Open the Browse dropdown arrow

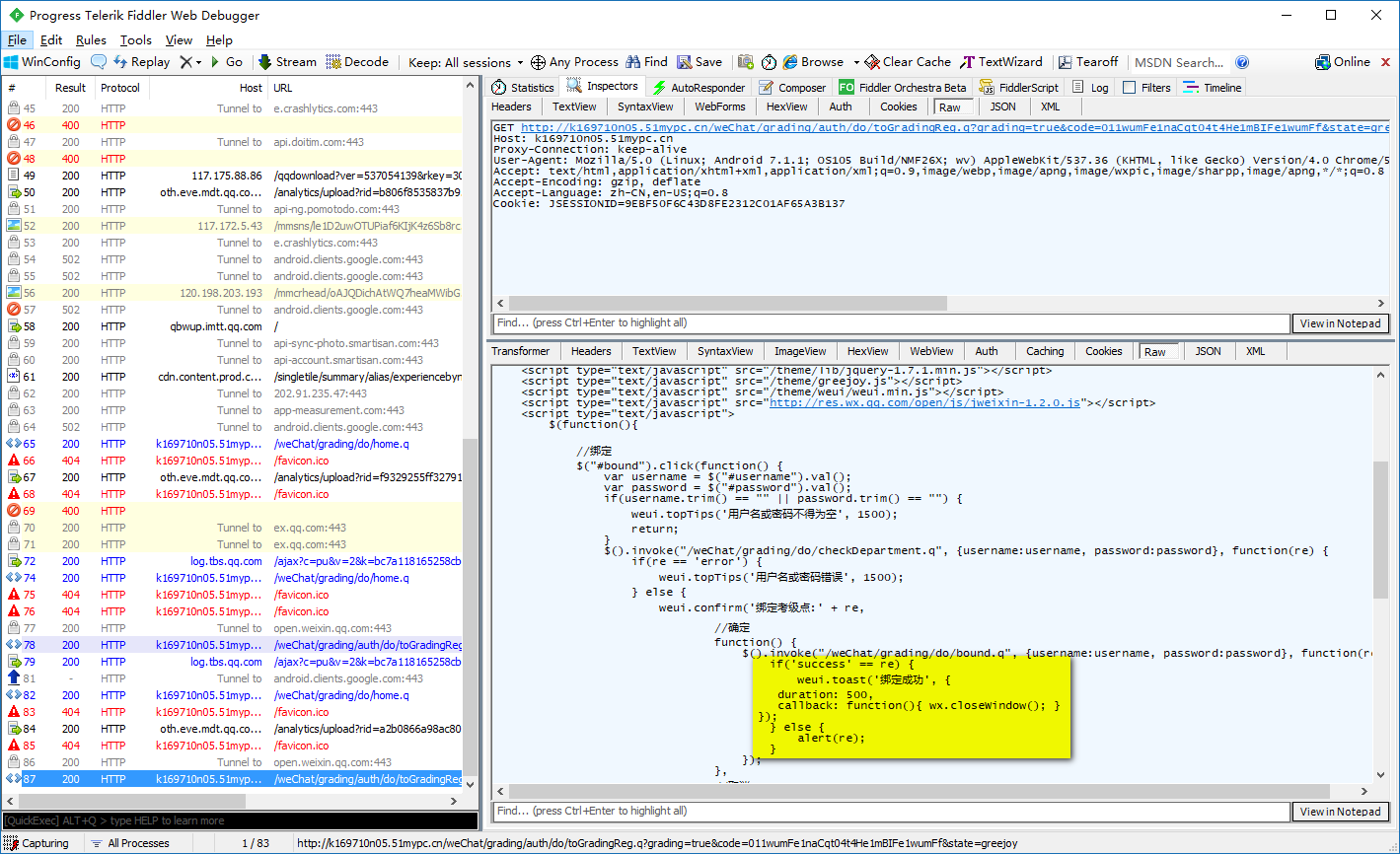[x=855, y=62]
